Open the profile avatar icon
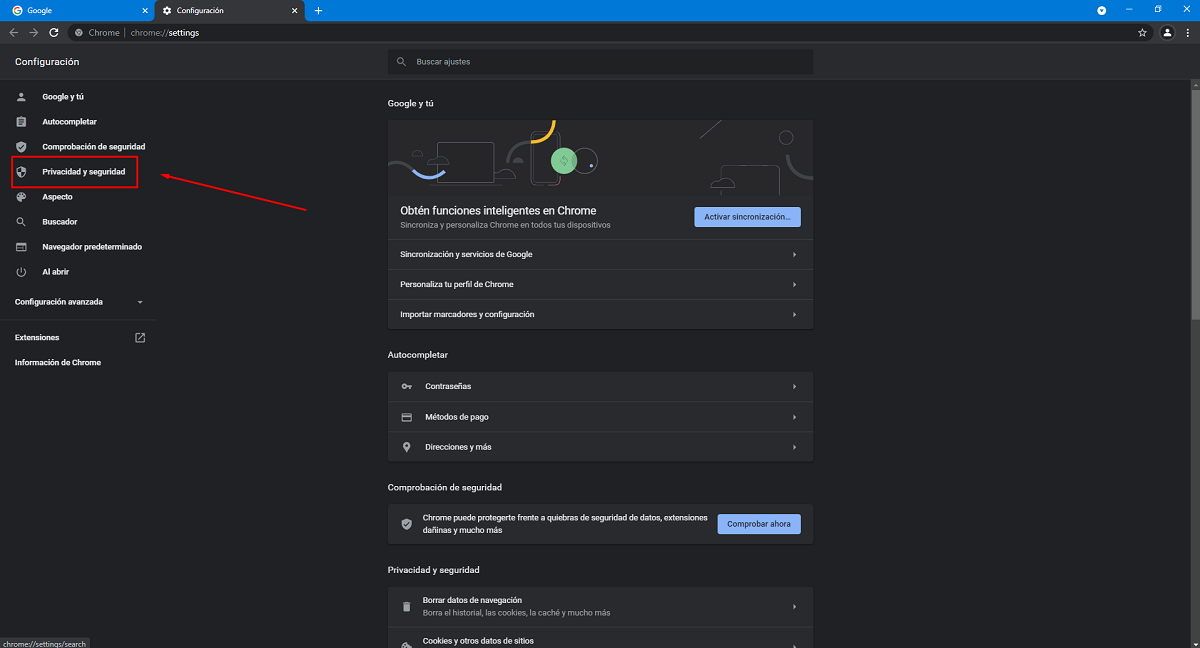This screenshot has height=648, width=1200. (1167, 33)
